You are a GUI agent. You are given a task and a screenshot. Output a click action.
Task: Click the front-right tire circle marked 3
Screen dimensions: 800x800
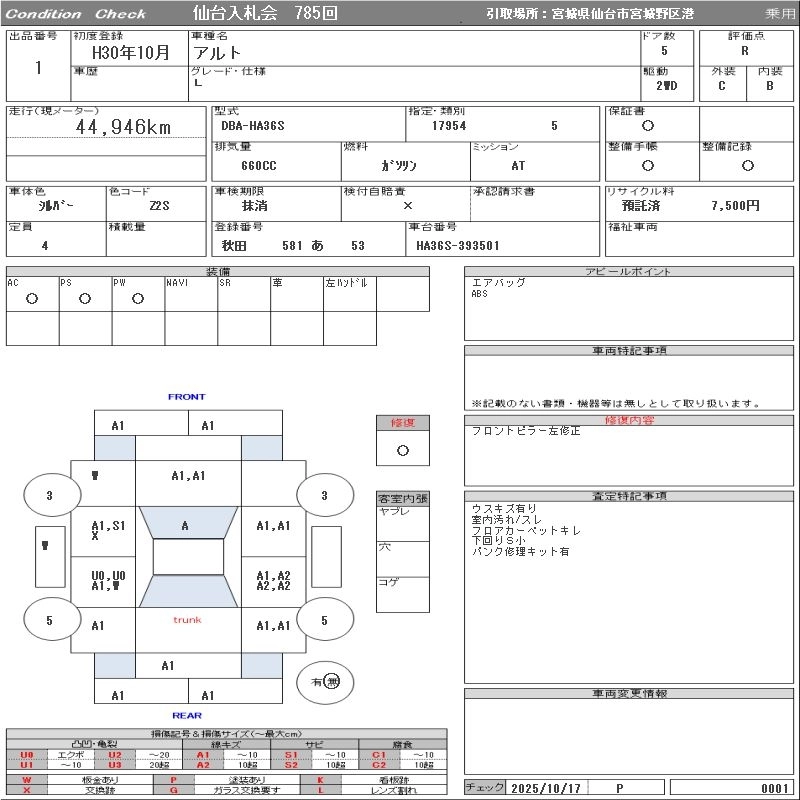323,495
